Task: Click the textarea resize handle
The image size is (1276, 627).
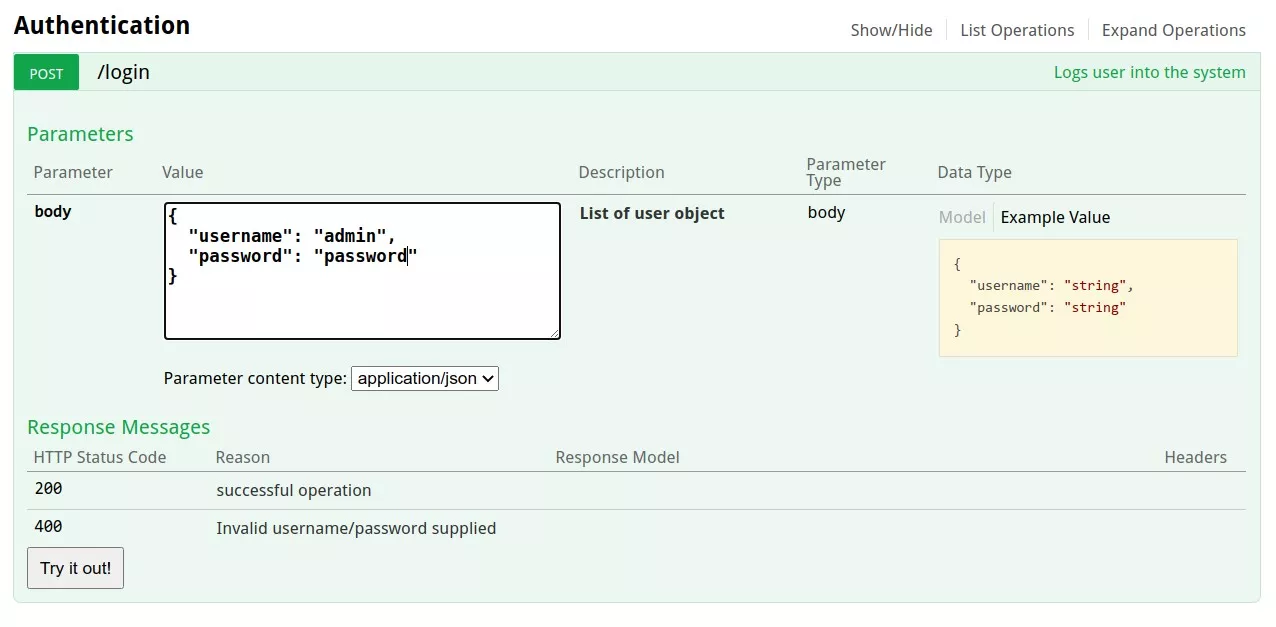Action: coord(554,332)
